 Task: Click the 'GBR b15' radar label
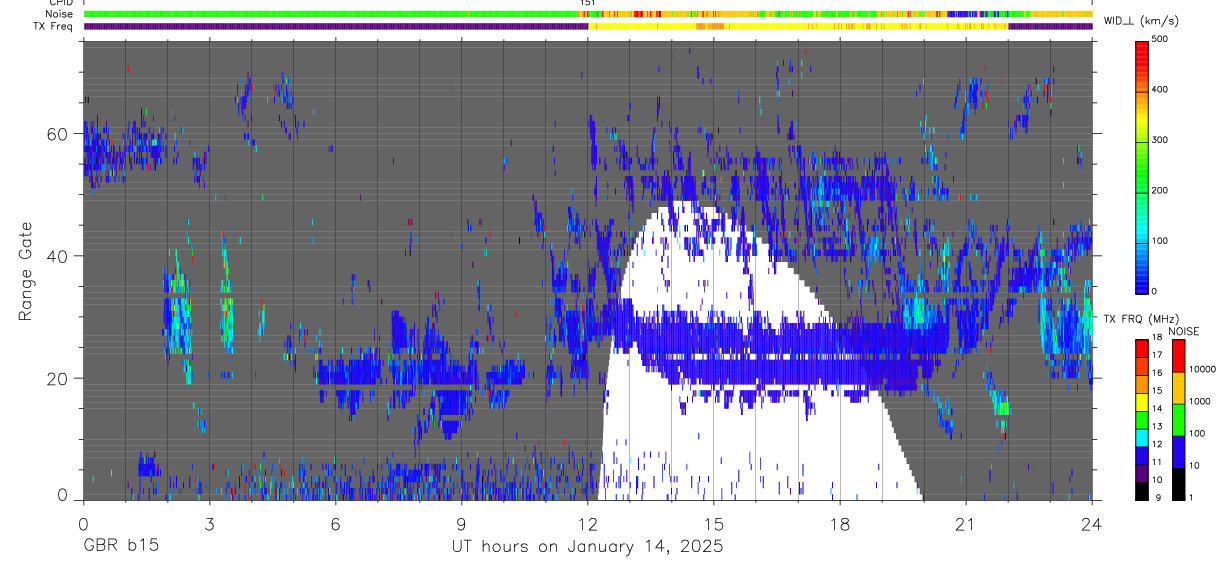pyautogui.click(x=120, y=547)
